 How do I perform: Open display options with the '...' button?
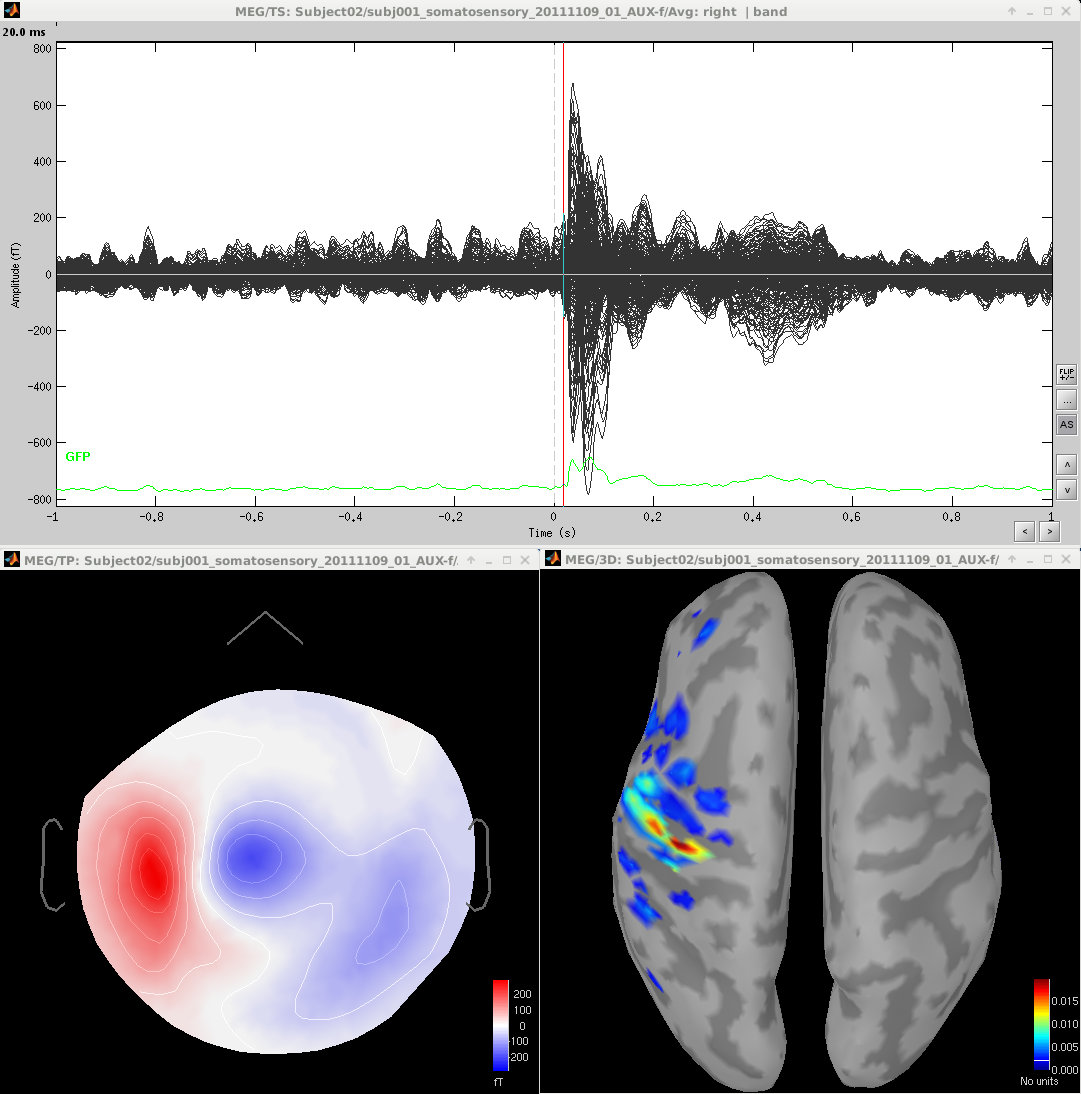[x=1067, y=400]
